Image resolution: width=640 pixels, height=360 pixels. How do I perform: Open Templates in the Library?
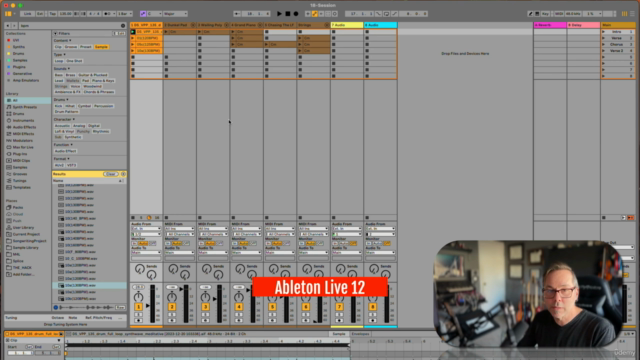21,187
